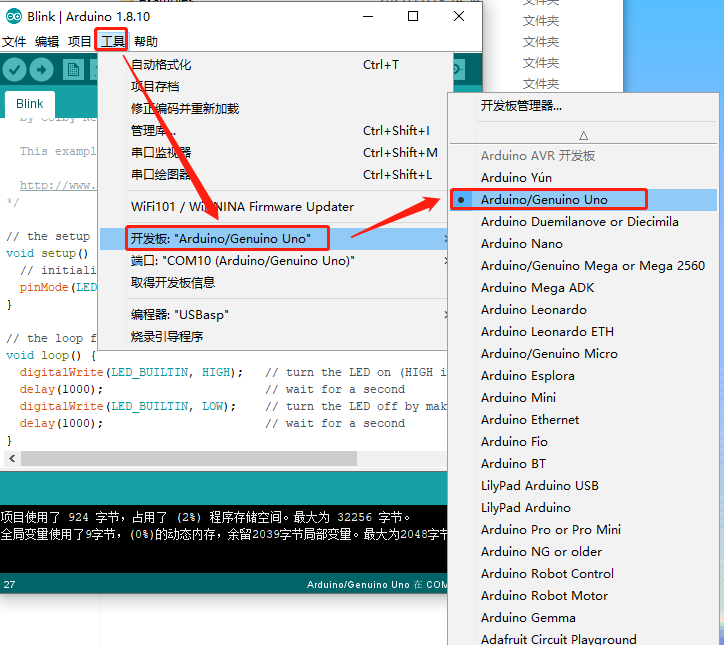Open the 帮助 menu

pos(145,42)
